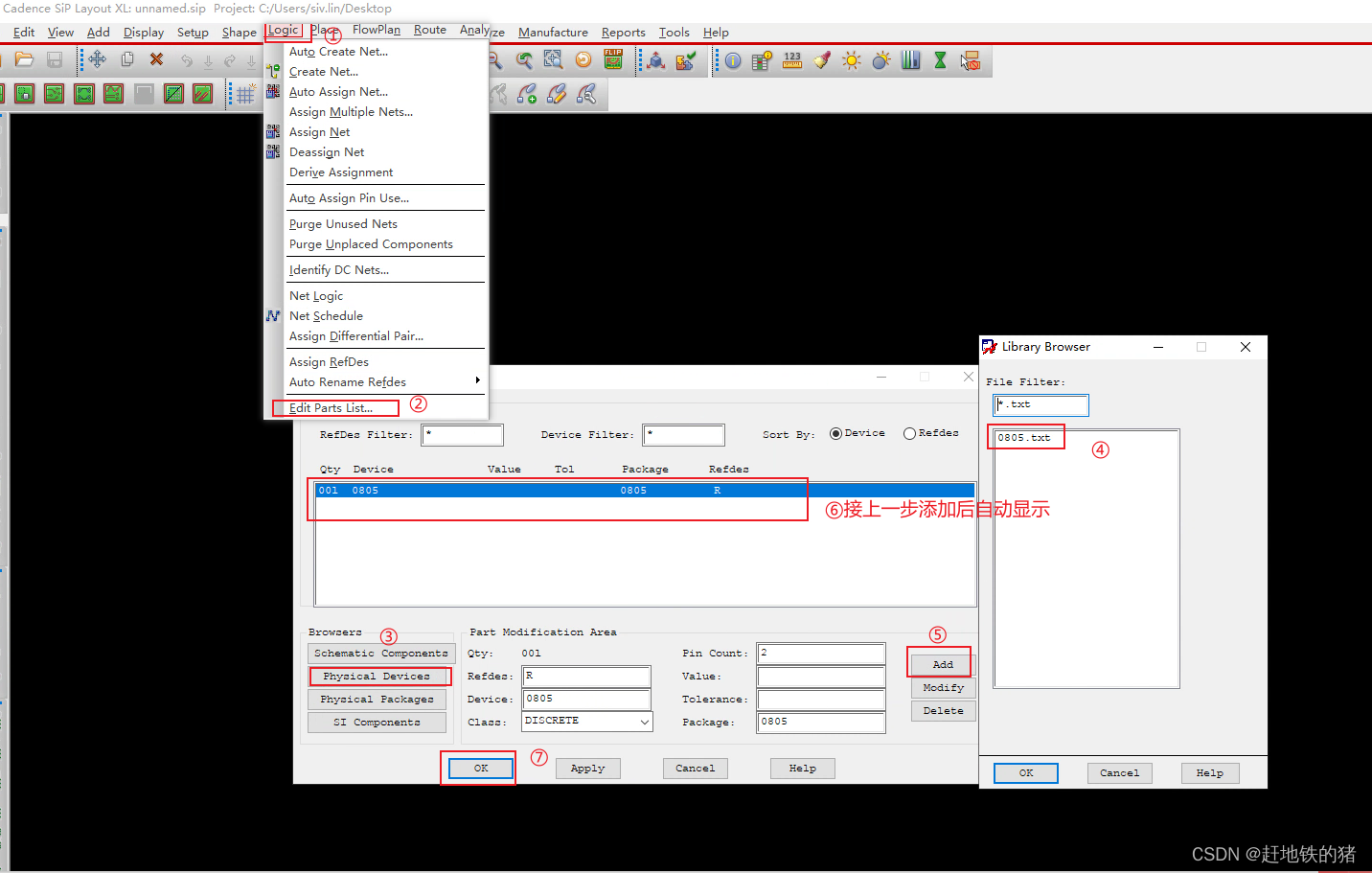Click the wire bond with magnifier icon

[x=586, y=94]
